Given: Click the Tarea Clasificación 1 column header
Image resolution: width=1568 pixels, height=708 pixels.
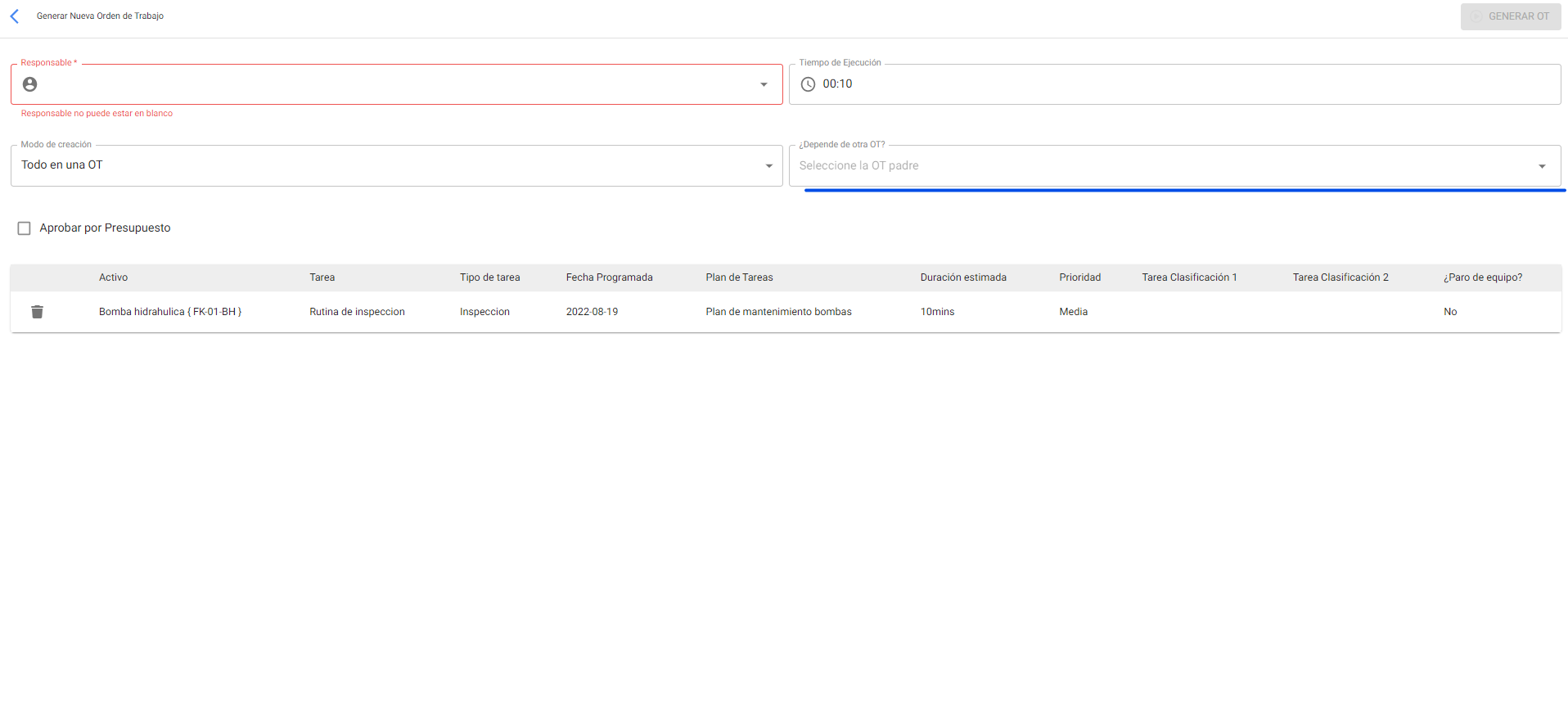Looking at the screenshot, I should click(1189, 277).
